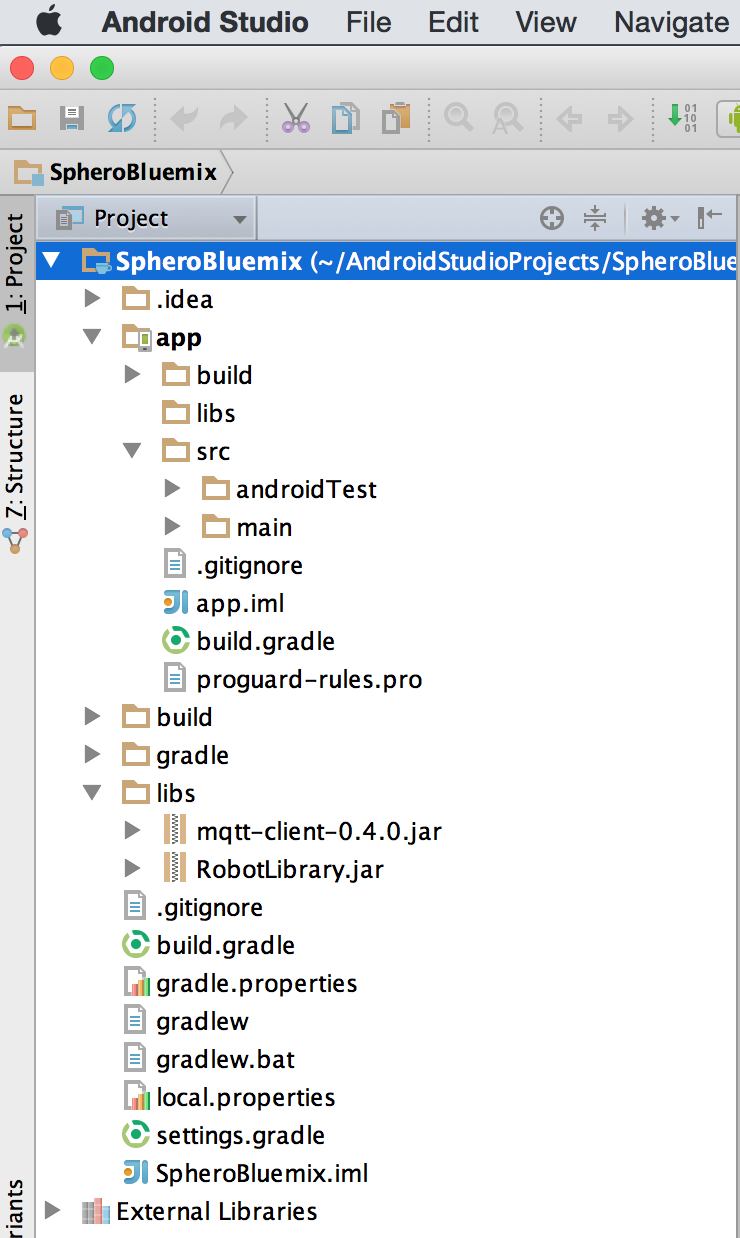Collapse the app module arrow
This screenshot has width=740, height=1238.
(92, 338)
